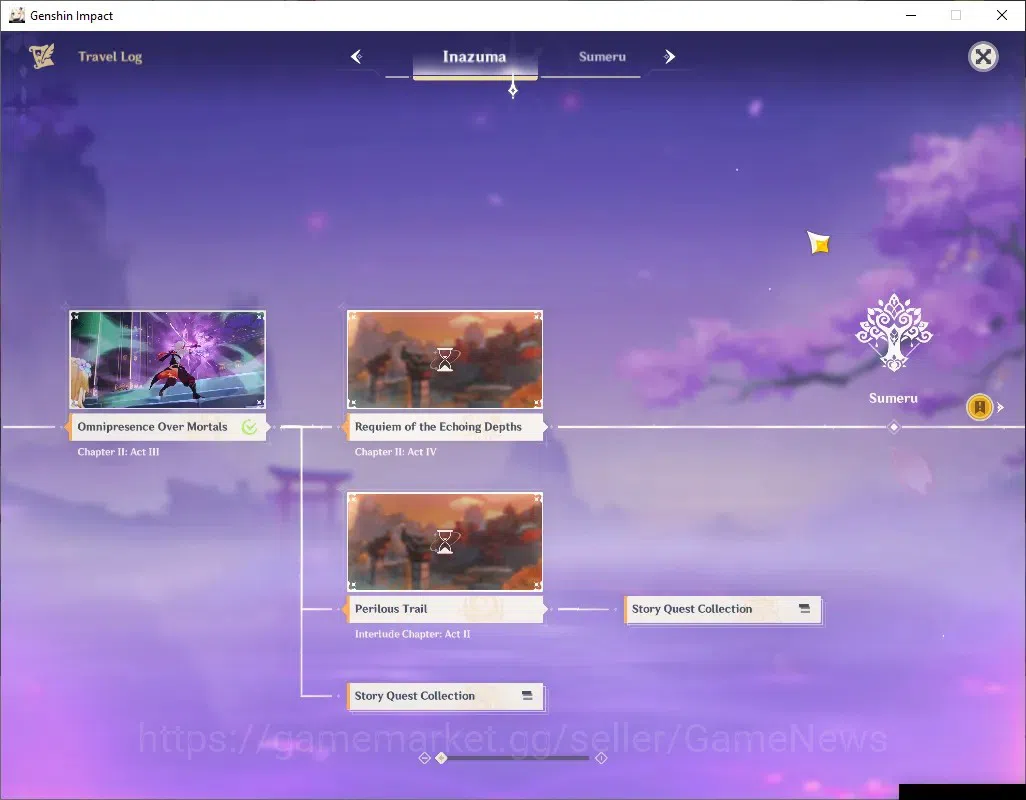This screenshot has height=800, width=1026.
Task: Switch to the Sumeru tab
Action: tap(602, 57)
